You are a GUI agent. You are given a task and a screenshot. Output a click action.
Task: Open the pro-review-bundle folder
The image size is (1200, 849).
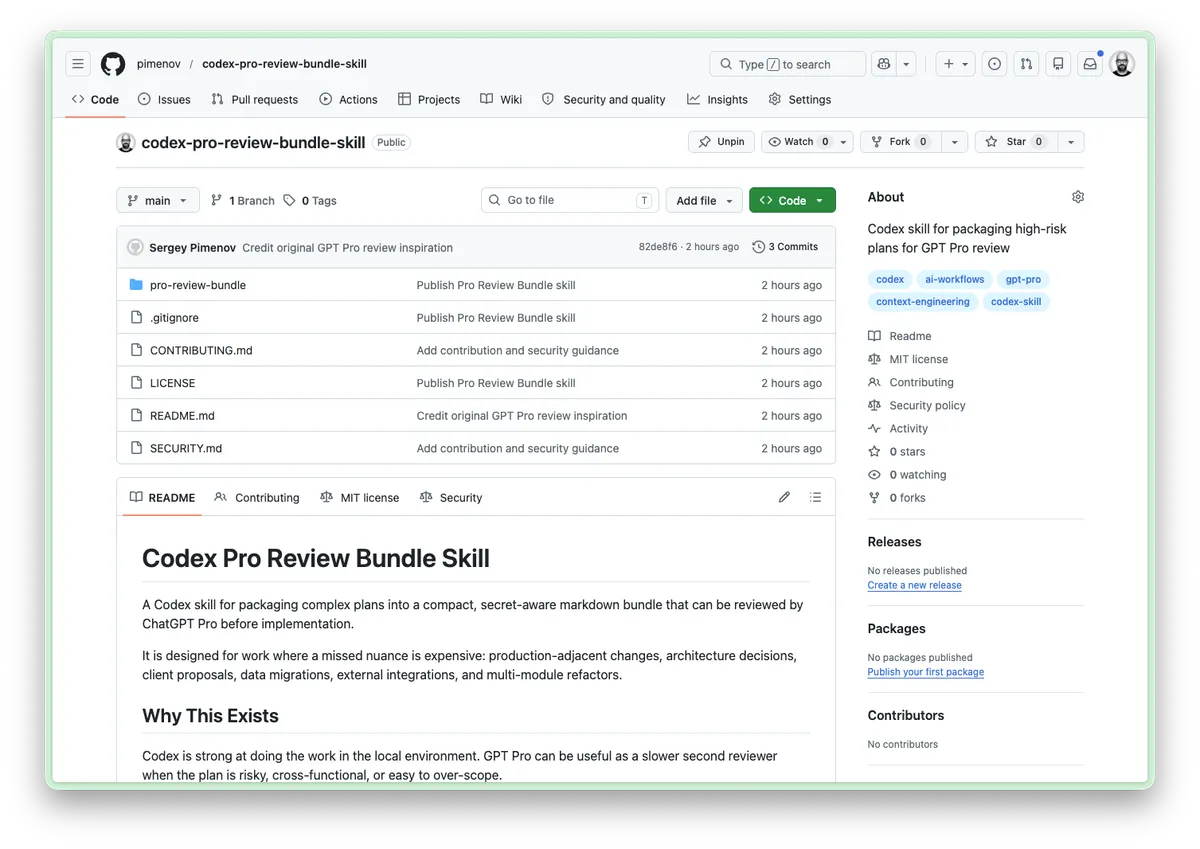(x=198, y=285)
